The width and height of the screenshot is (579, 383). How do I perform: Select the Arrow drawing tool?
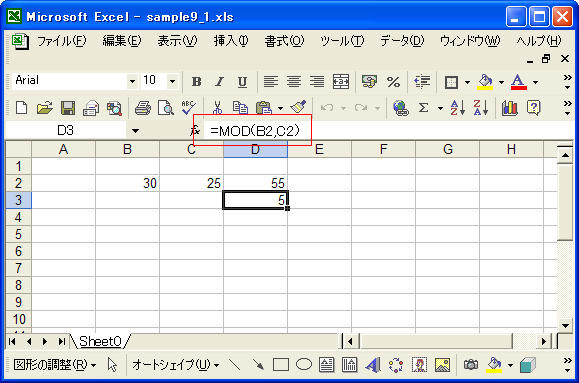(x=258, y=365)
